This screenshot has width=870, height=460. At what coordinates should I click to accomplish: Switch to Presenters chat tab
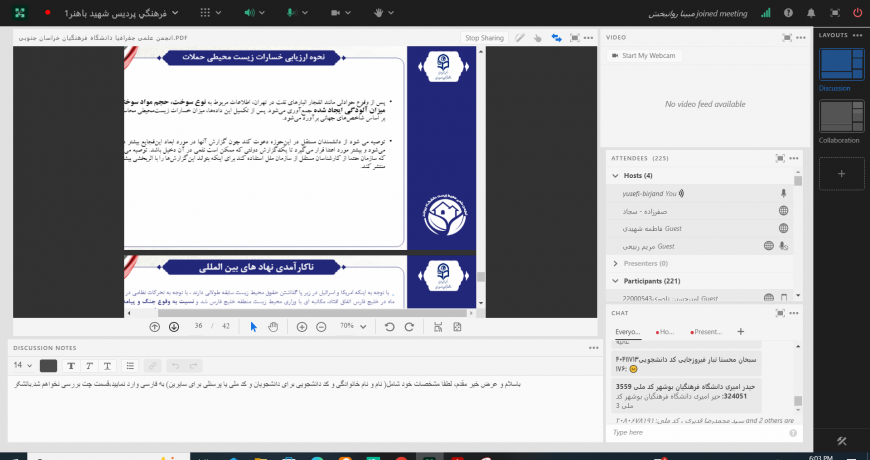707,332
